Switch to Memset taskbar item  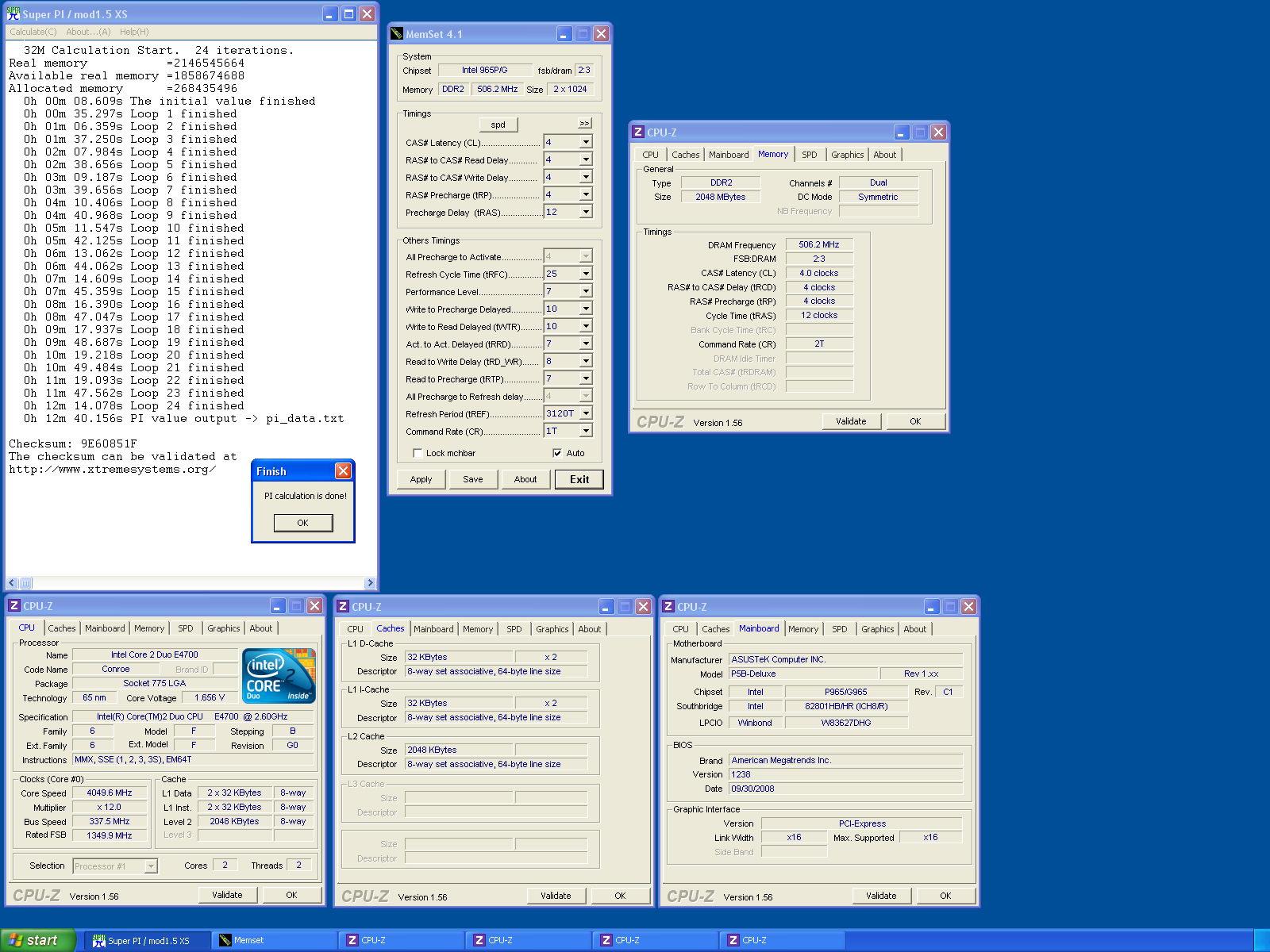(x=275, y=940)
